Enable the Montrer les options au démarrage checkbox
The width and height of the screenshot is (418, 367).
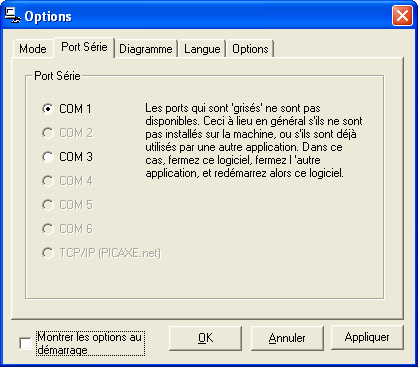click(25, 343)
